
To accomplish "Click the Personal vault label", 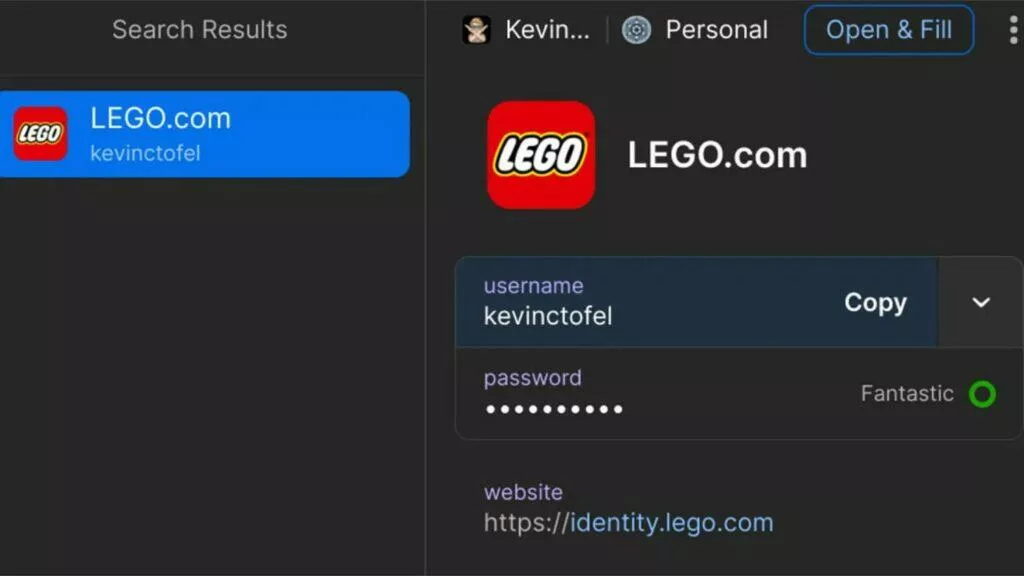I will 716,29.
